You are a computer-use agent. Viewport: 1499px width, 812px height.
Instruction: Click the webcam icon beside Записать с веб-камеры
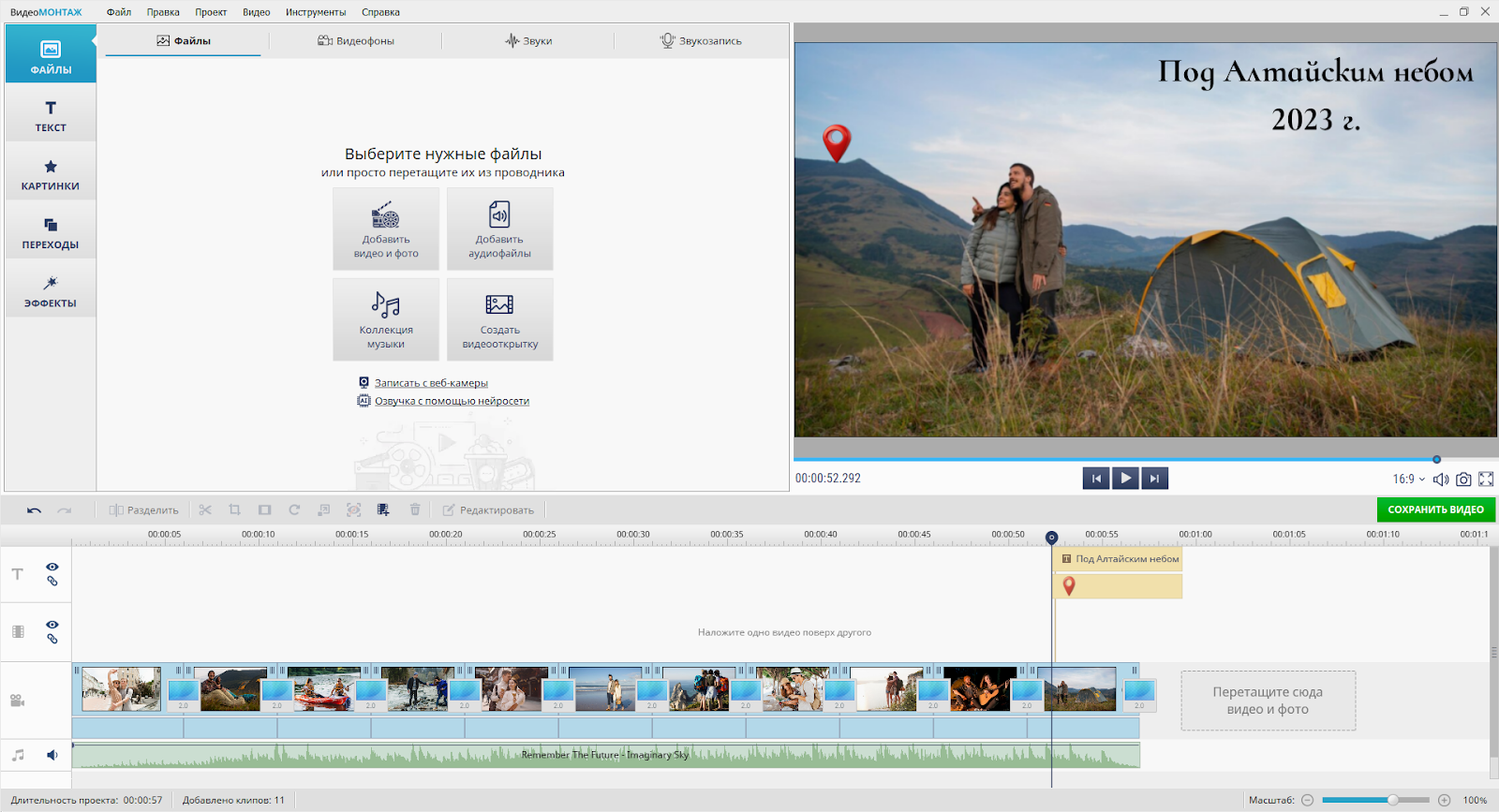[x=364, y=382]
